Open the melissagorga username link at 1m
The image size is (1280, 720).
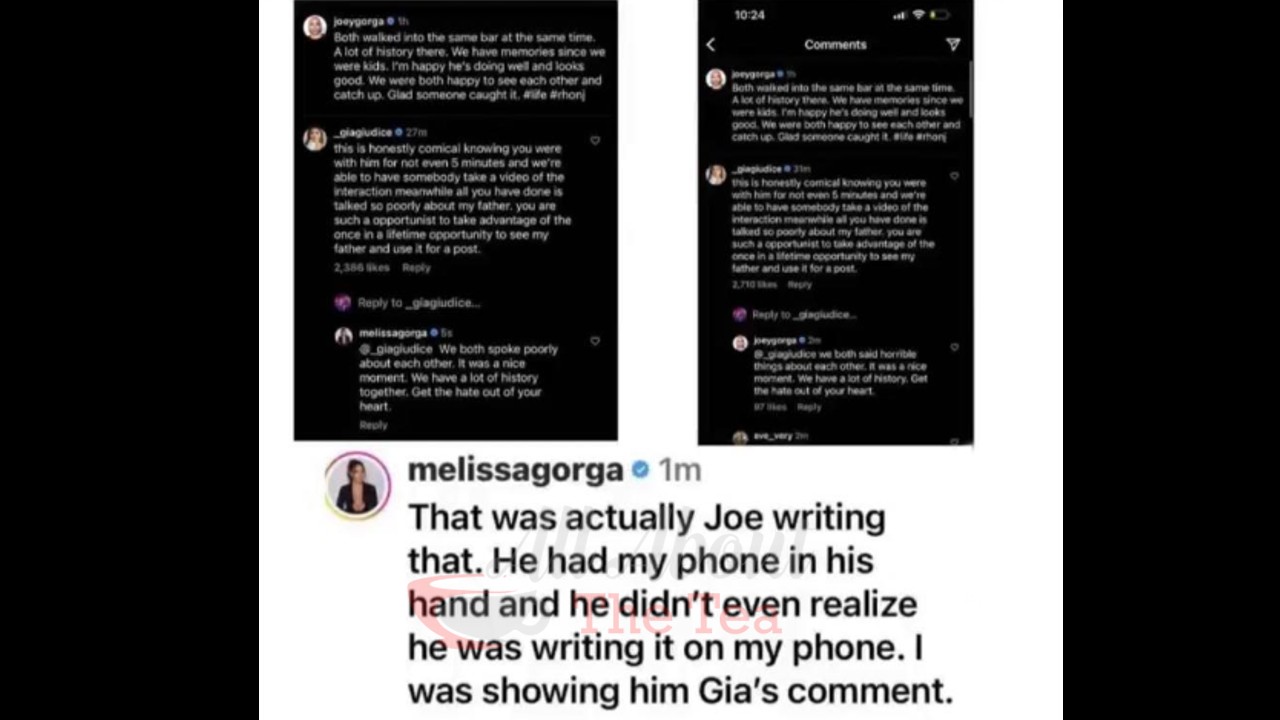coord(515,470)
